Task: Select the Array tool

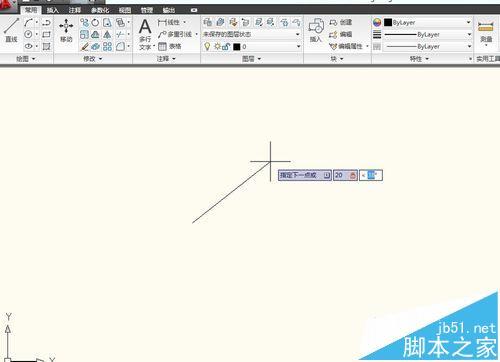Action: [107, 46]
